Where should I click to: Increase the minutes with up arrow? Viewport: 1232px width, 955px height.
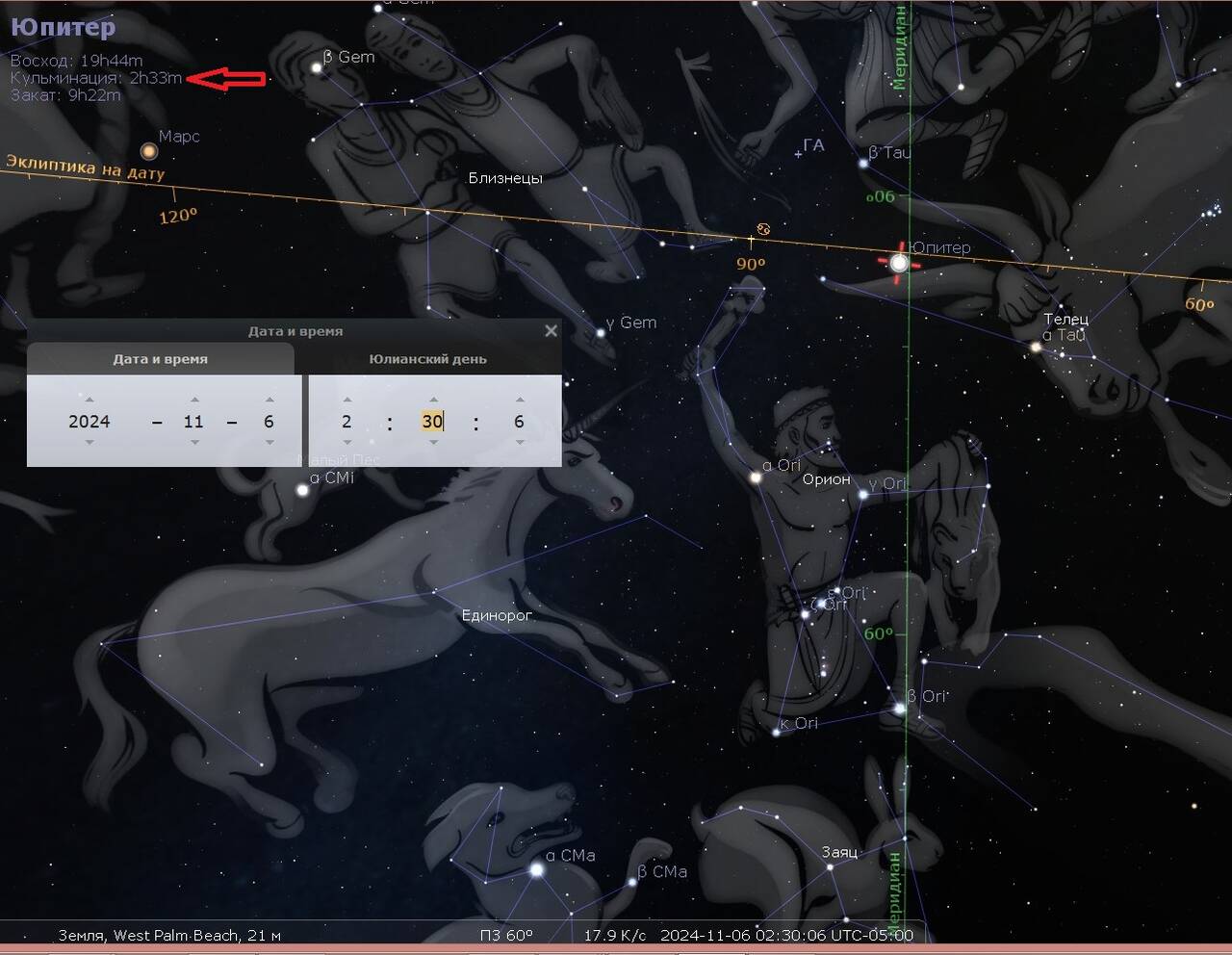(433, 399)
